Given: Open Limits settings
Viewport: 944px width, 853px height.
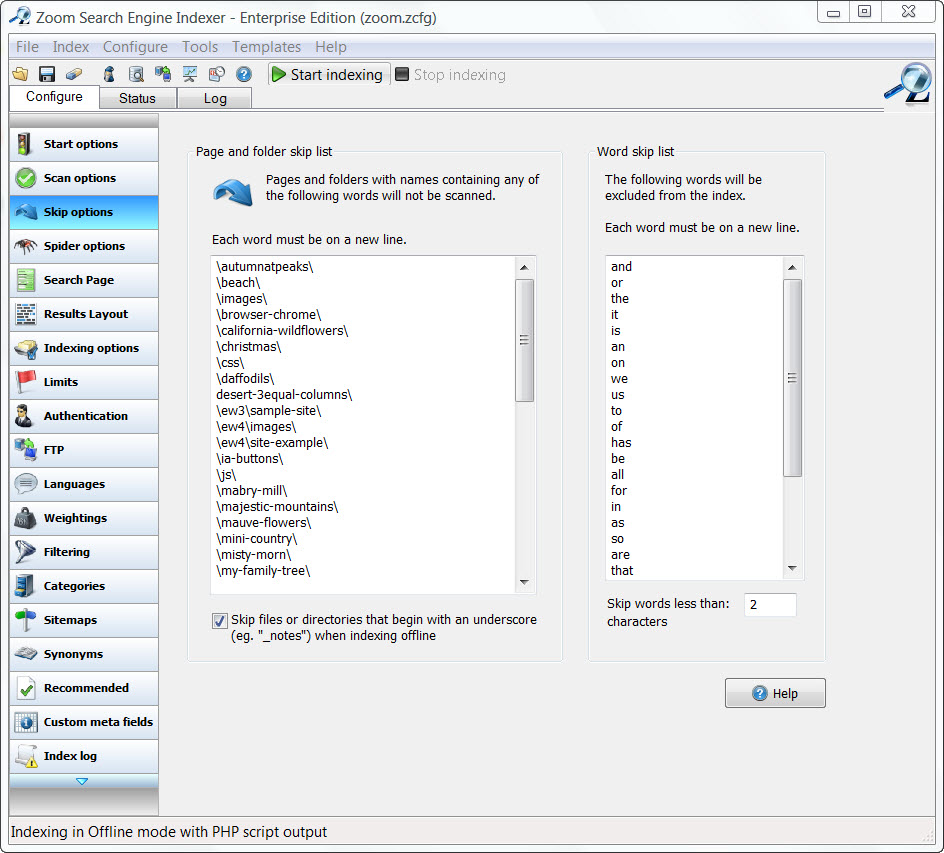Looking at the screenshot, I should (x=84, y=382).
